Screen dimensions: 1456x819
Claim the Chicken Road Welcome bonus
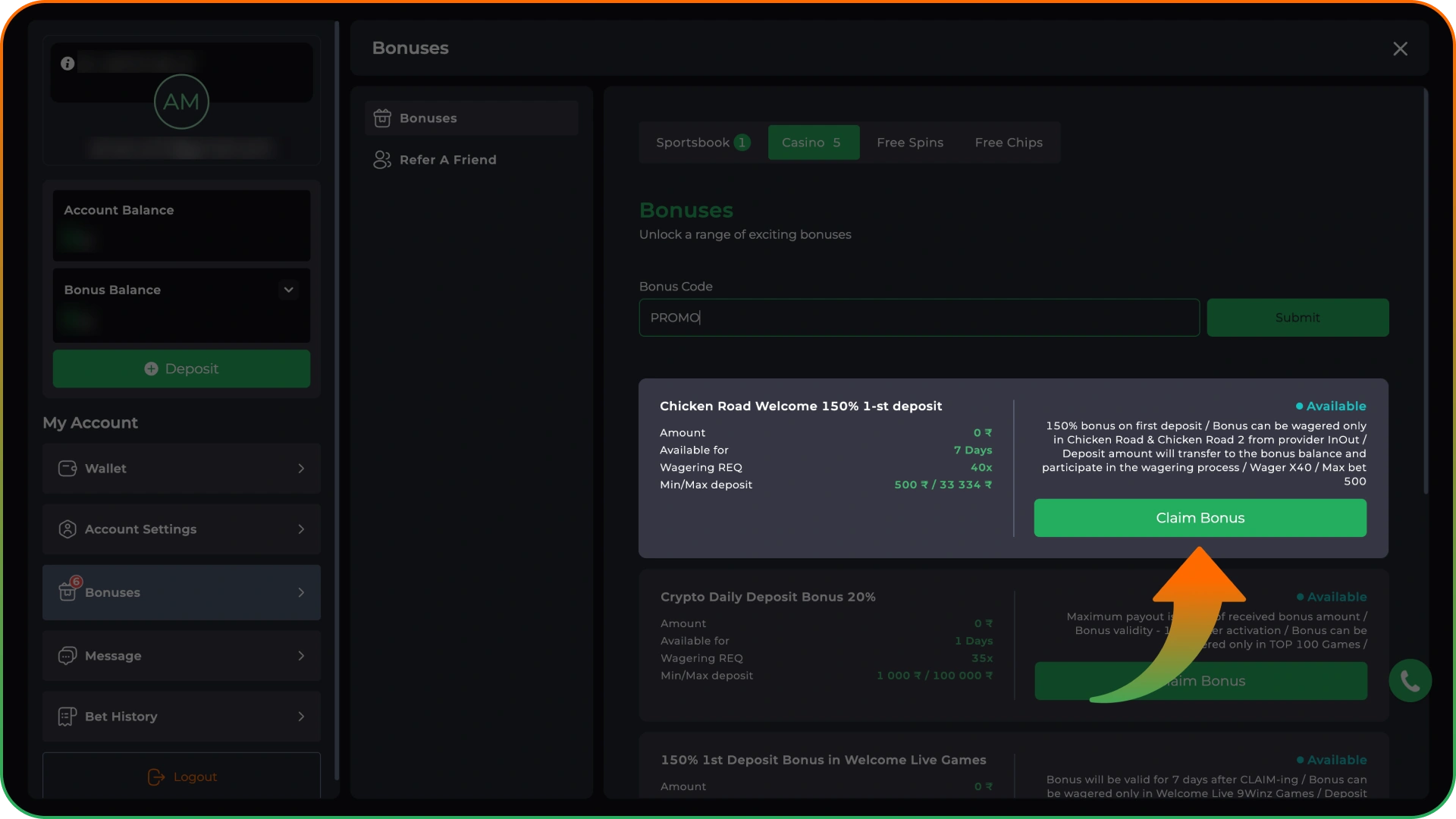[1200, 518]
